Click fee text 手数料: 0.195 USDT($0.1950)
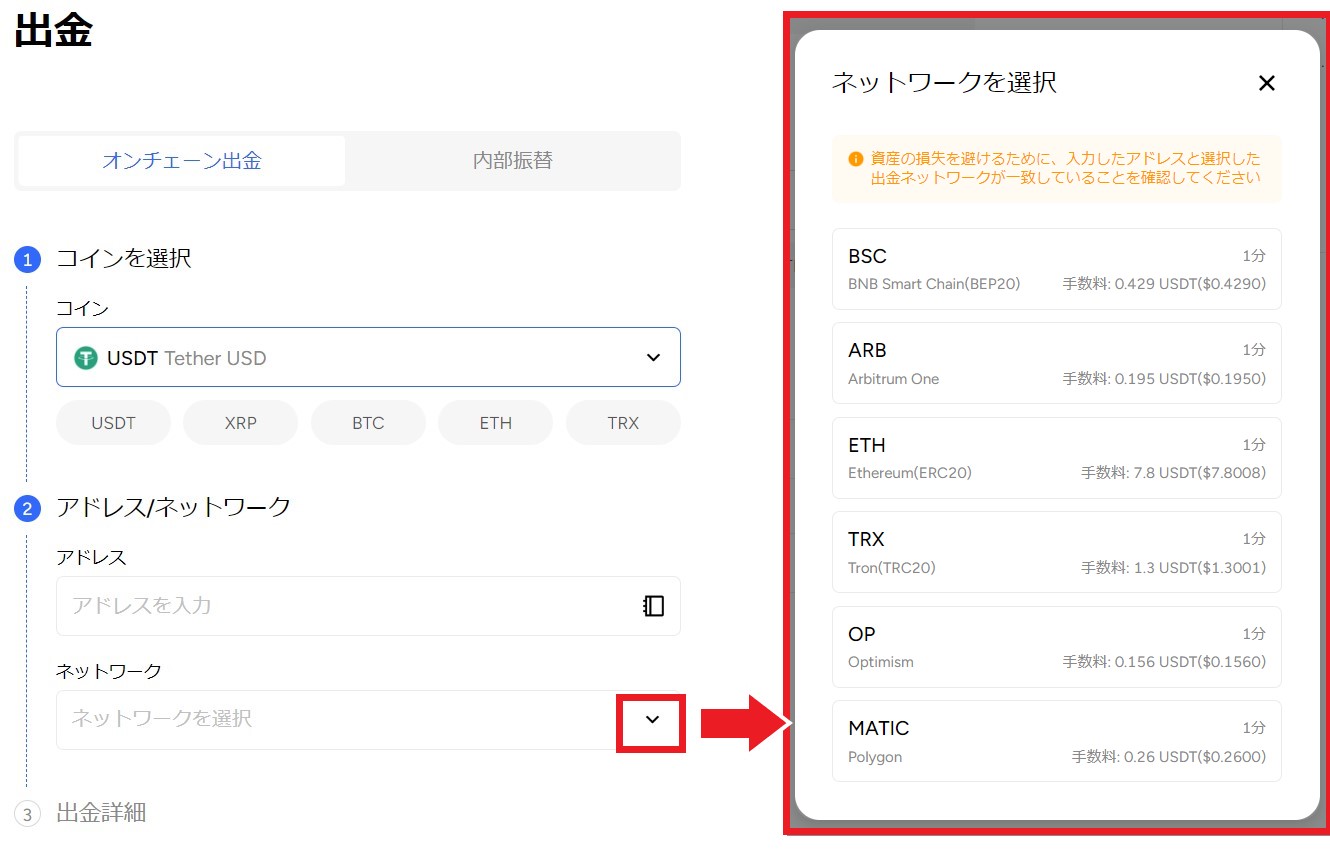This screenshot has height=854, width=1330. pyautogui.click(x=1164, y=379)
